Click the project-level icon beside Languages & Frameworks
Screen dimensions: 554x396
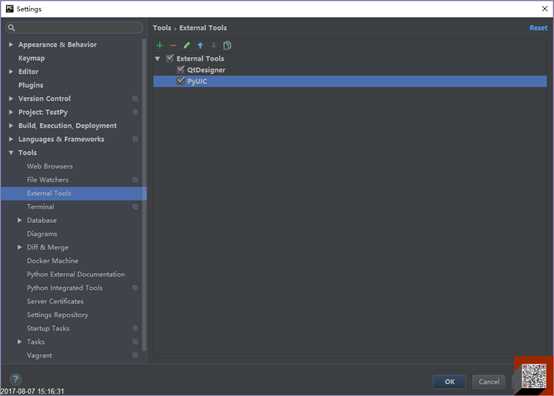[135, 139]
